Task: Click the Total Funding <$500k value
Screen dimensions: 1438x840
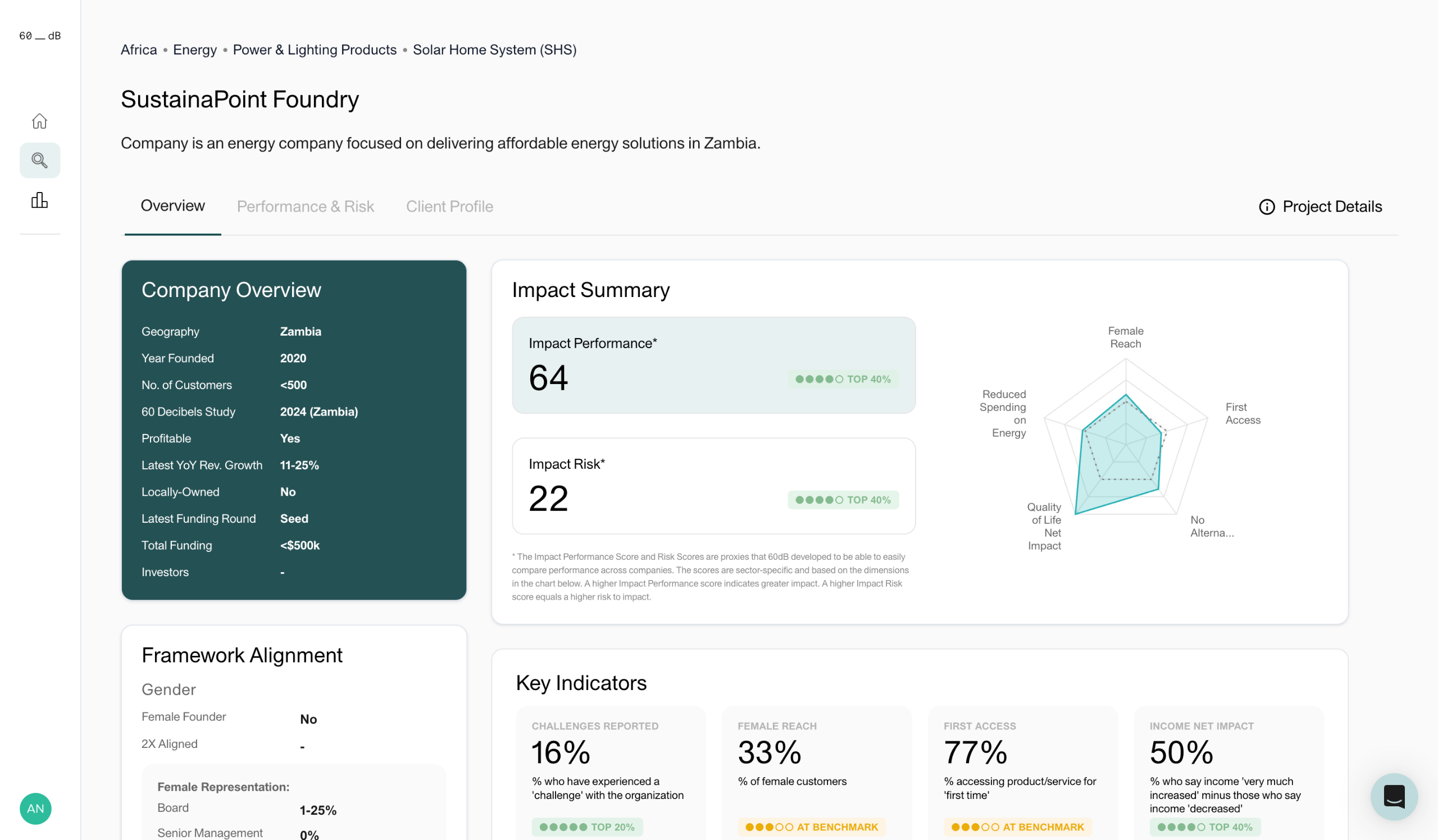Action: [299, 546]
